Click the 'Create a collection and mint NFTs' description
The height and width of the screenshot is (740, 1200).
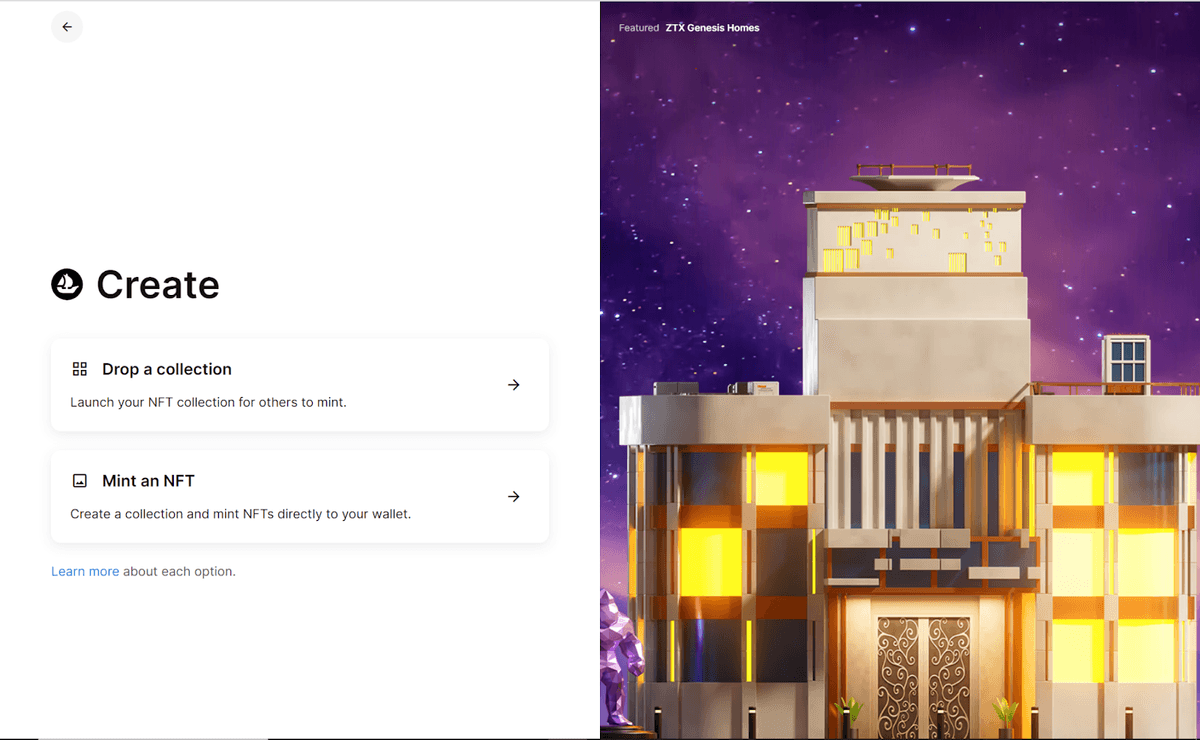pos(240,514)
